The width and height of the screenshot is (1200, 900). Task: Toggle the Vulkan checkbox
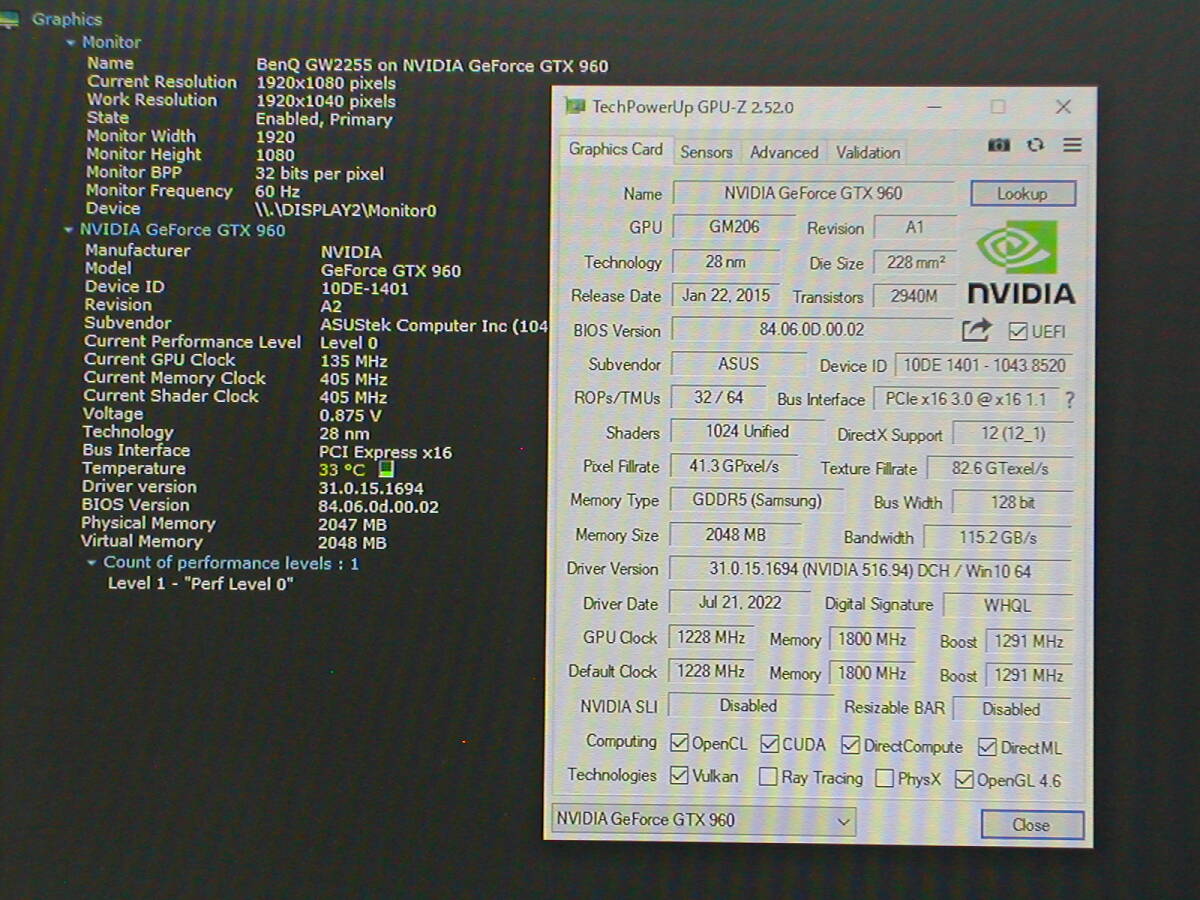point(679,776)
